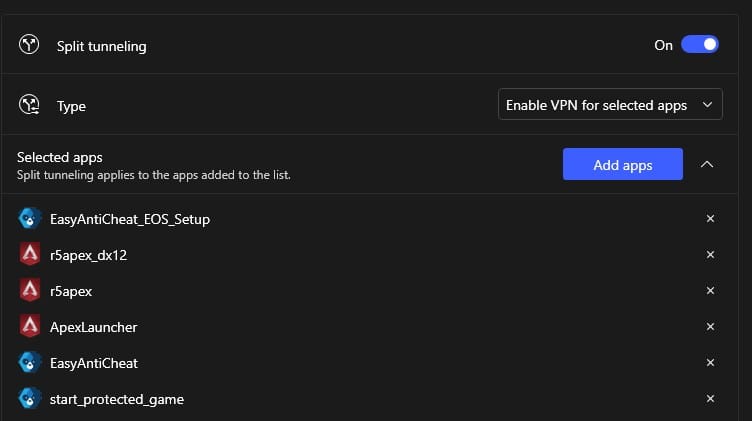Click the r5apex_dx12 Apex icon
This screenshot has height=421, width=752.
(x=30, y=255)
